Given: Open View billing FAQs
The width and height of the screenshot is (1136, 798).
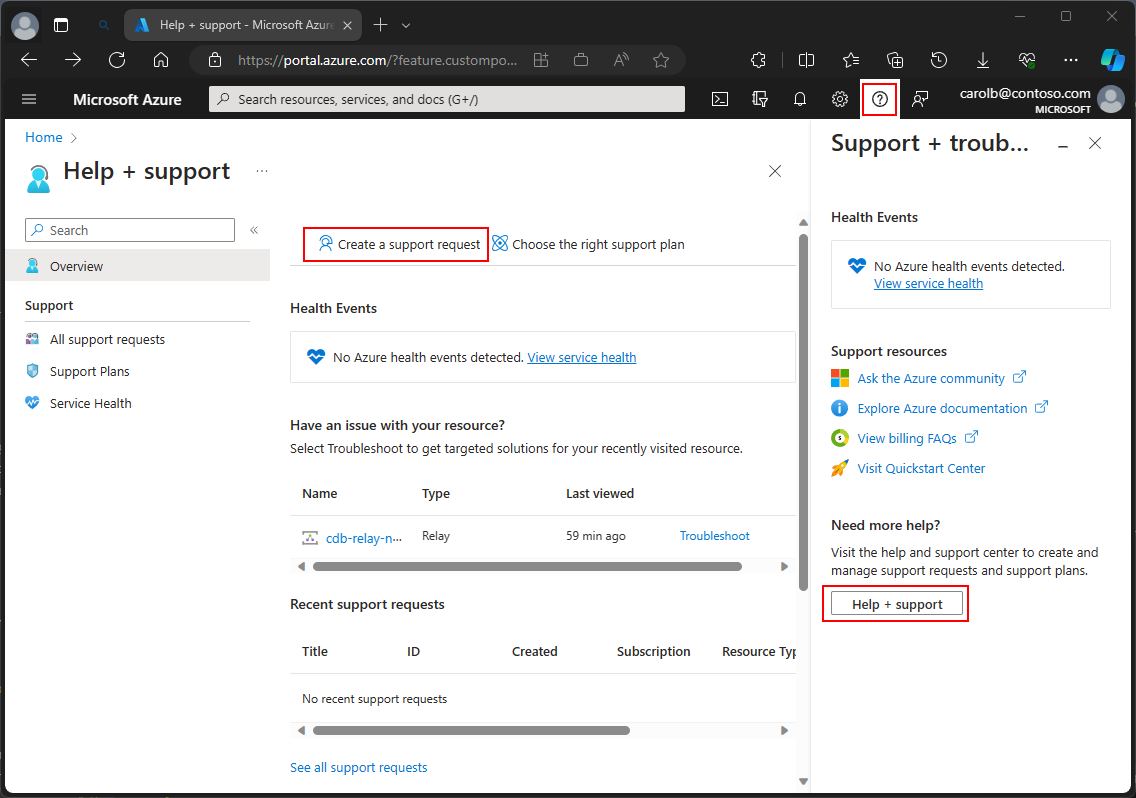Looking at the screenshot, I should click(x=907, y=439).
